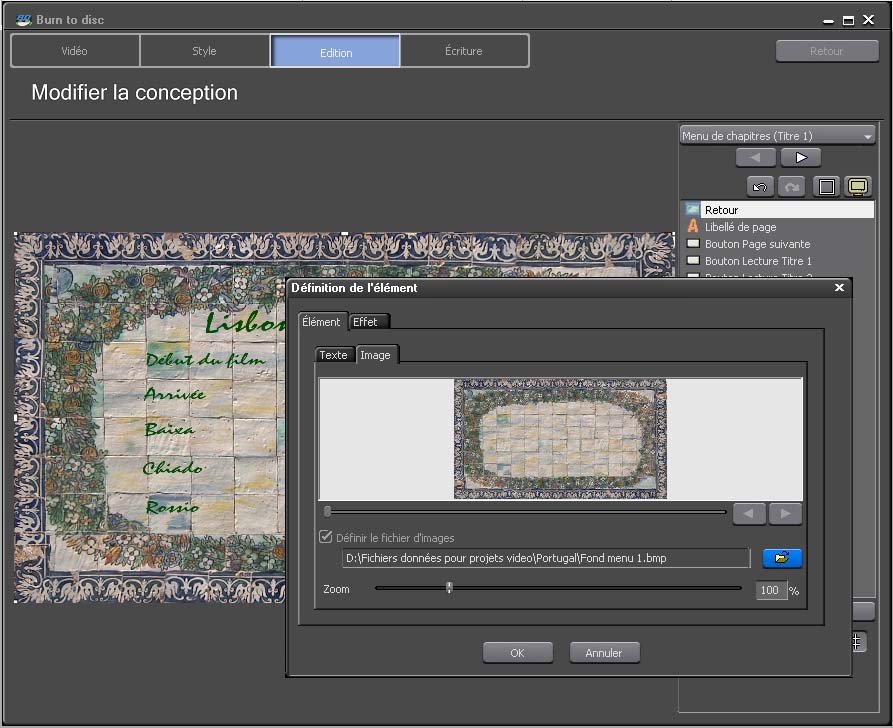Image resolution: width=893 pixels, height=728 pixels.
Task: Go to the Vidéo step tab
Action: coord(75,51)
